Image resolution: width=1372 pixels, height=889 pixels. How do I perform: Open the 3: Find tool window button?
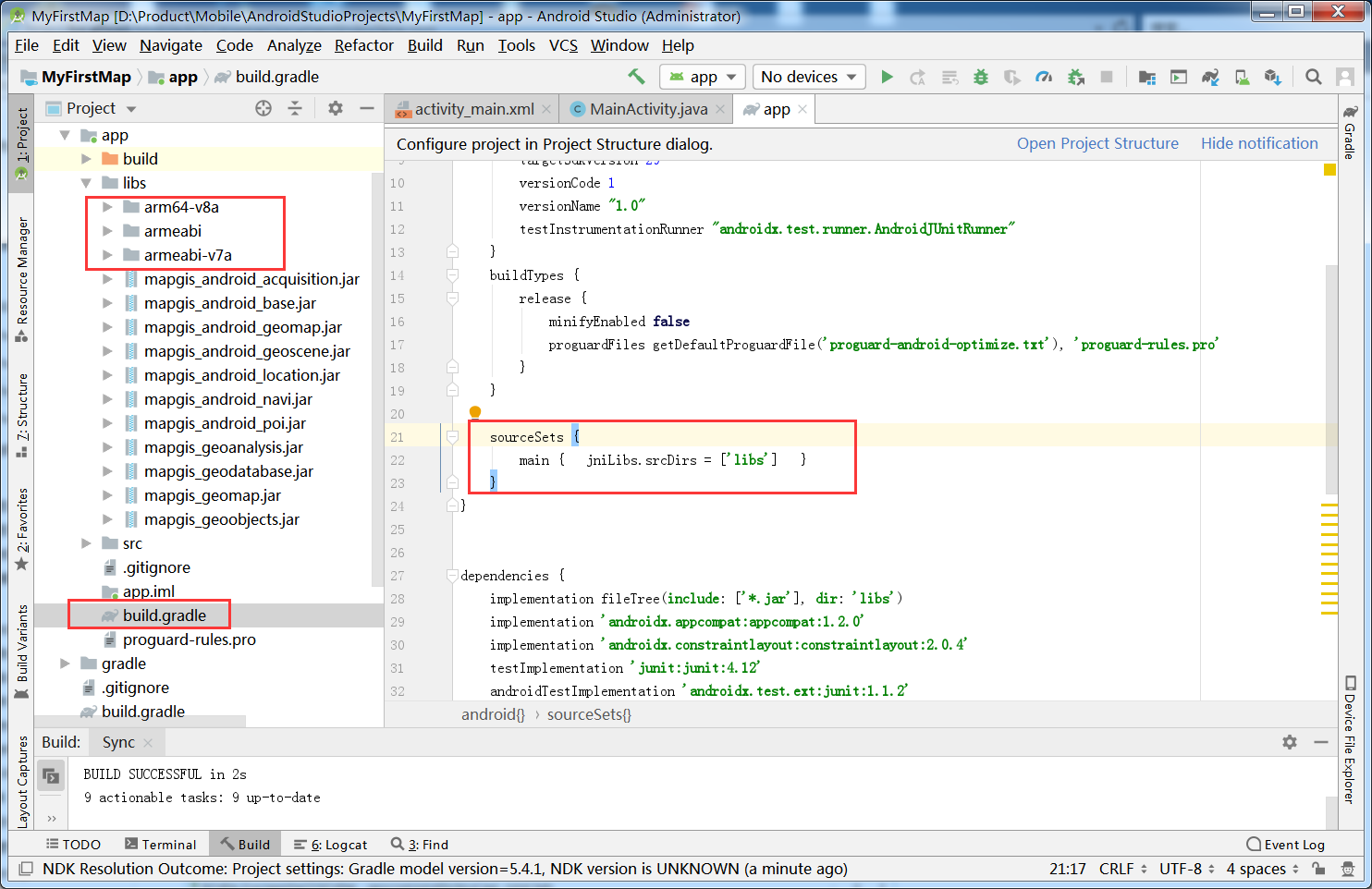pos(420,845)
